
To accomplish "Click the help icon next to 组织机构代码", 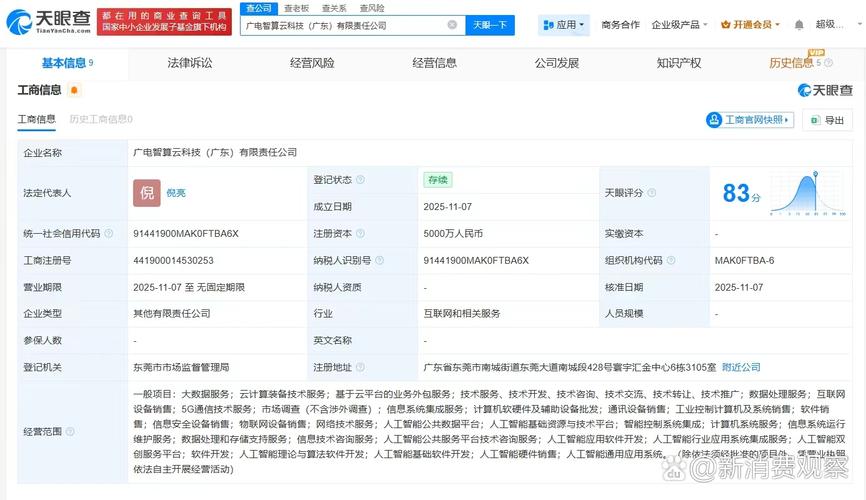I will pos(671,260).
